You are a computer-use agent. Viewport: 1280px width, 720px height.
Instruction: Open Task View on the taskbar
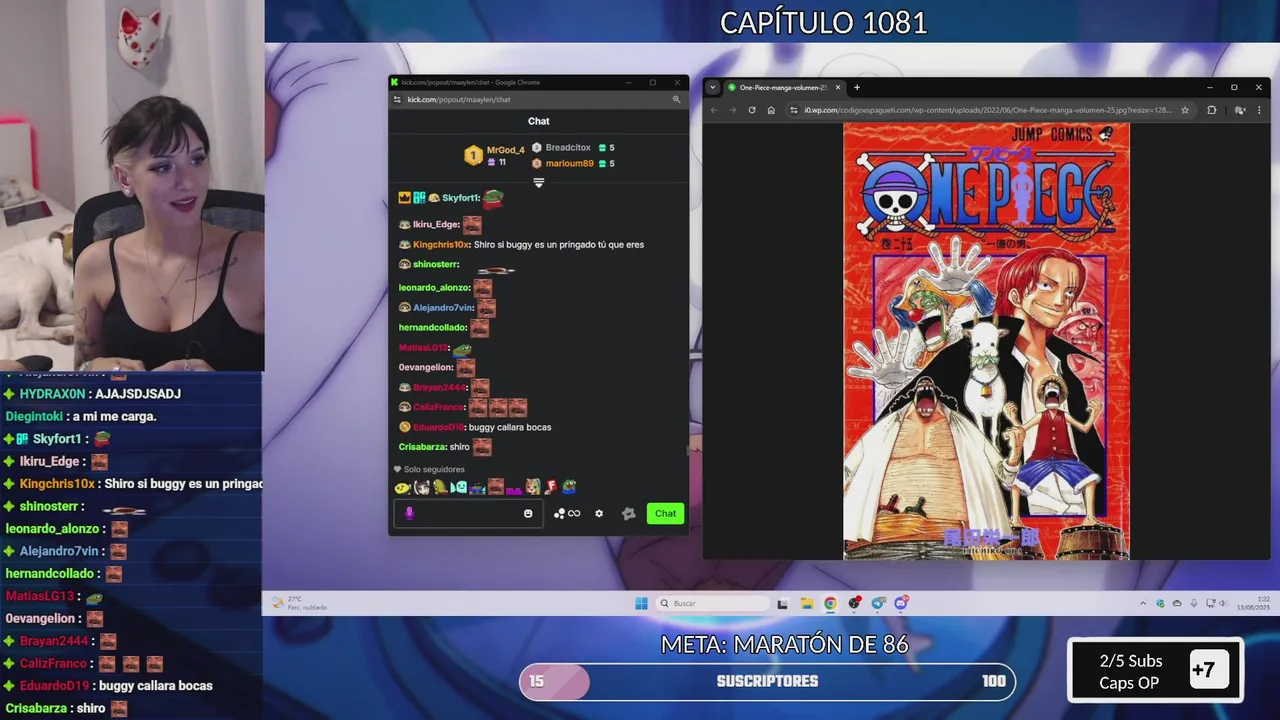[x=783, y=603]
